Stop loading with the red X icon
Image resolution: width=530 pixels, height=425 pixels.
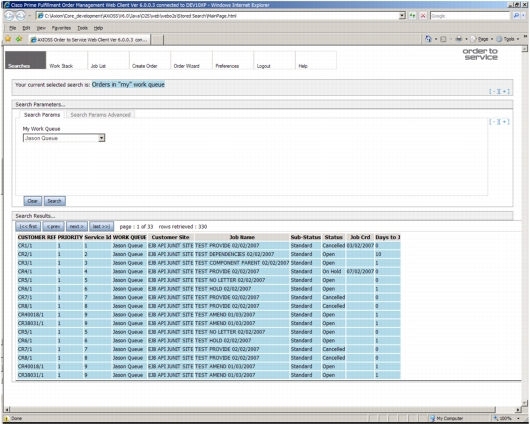coord(423,16)
